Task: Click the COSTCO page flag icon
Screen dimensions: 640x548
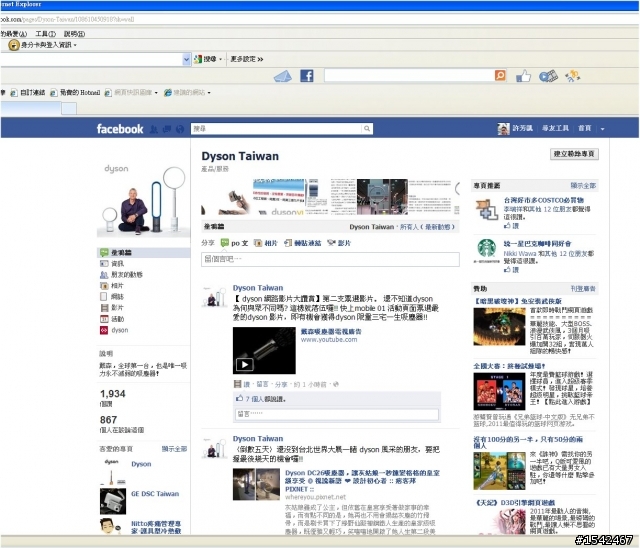Action: click(487, 209)
